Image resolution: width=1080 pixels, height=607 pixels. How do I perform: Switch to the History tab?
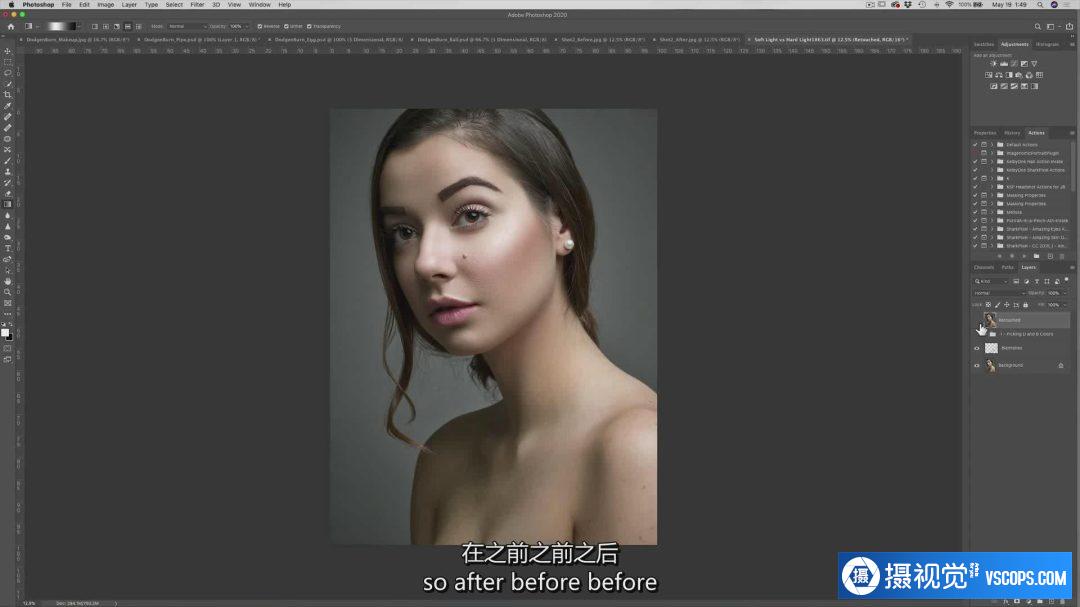[x=1012, y=133]
